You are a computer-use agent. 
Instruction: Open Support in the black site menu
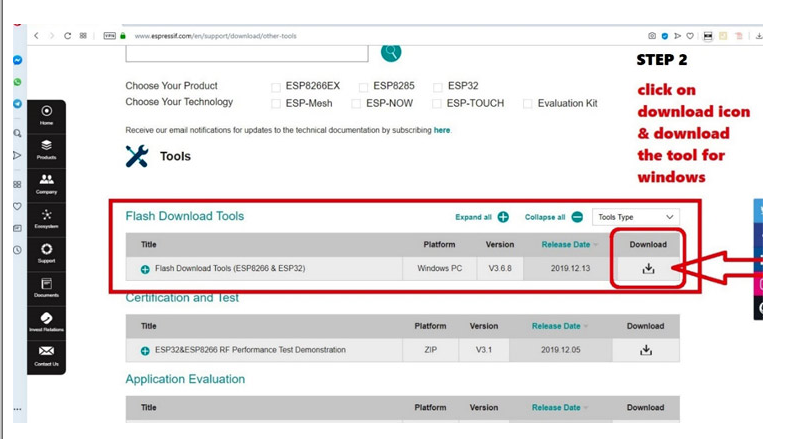click(47, 253)
